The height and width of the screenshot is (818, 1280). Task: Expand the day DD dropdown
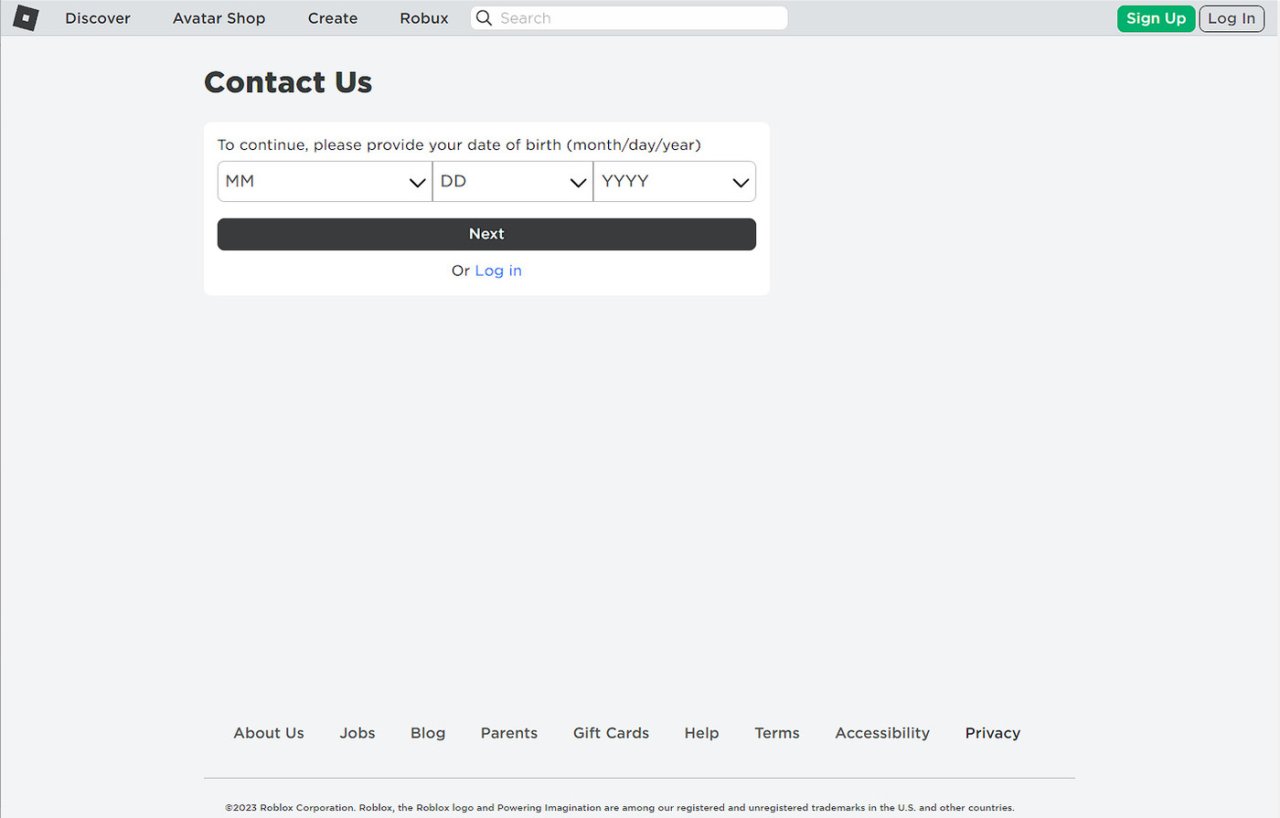(512, 182)
